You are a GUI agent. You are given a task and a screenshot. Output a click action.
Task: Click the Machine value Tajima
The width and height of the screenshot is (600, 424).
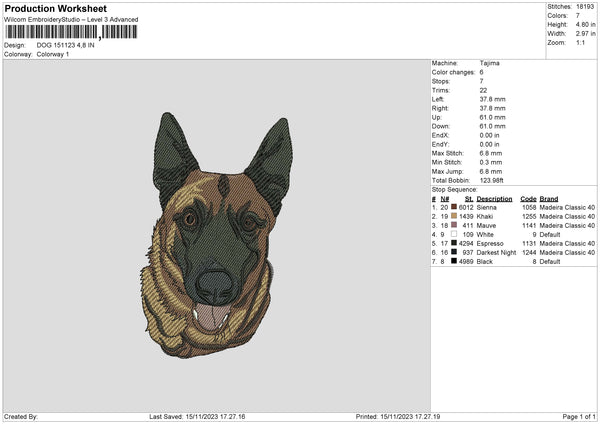click(x=490, y=63)
